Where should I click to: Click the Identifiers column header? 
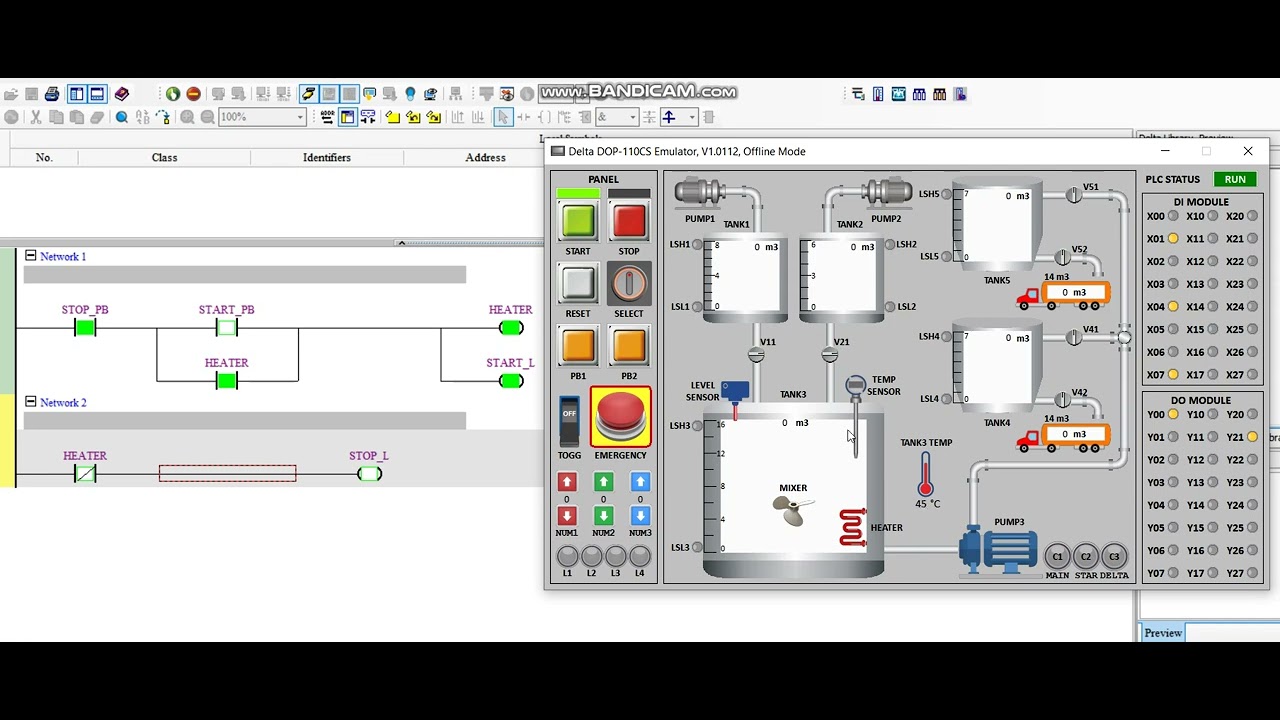click(327, 157)
